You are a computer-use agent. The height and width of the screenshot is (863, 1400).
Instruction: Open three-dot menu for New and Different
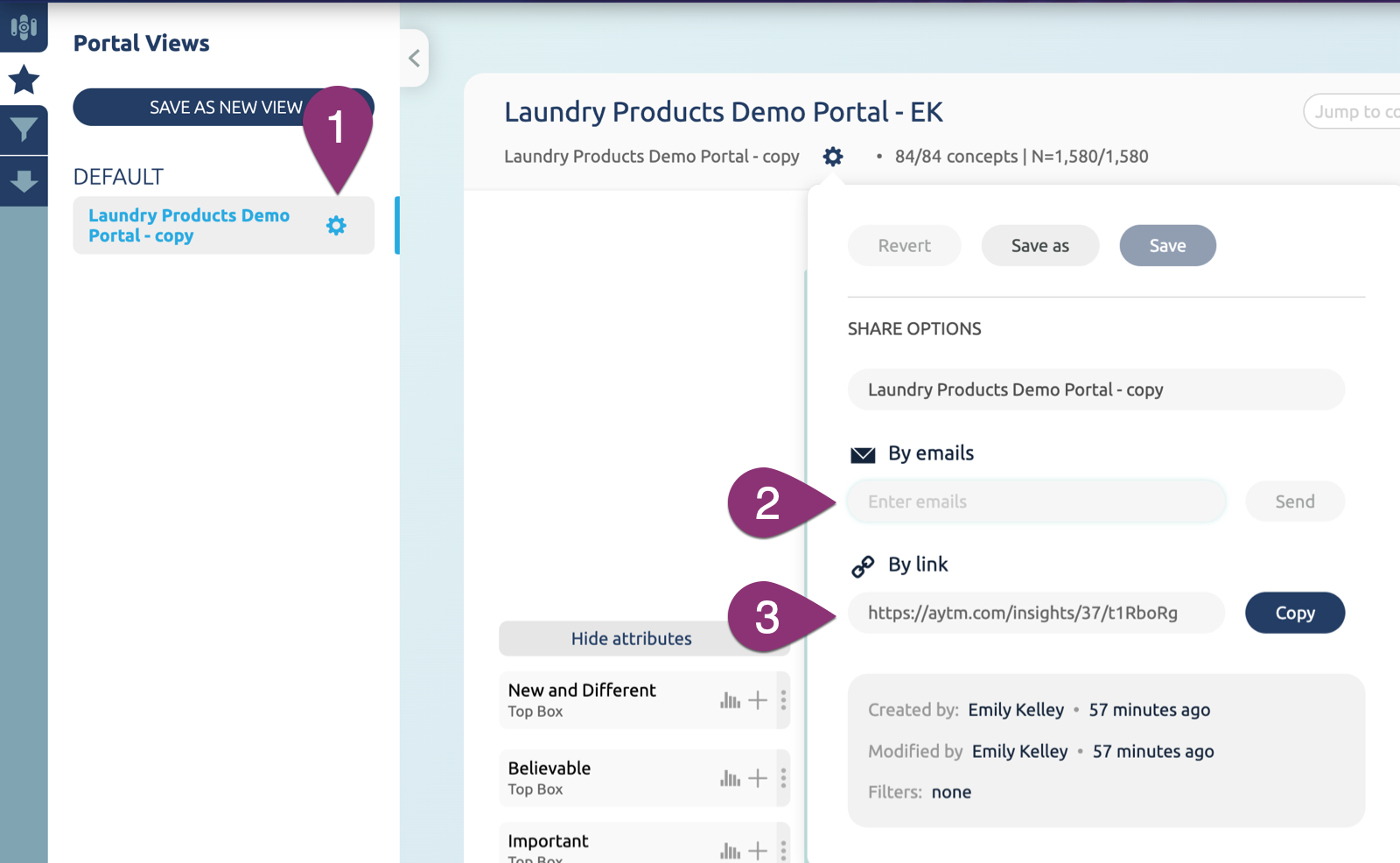click(x=783, y=700)
